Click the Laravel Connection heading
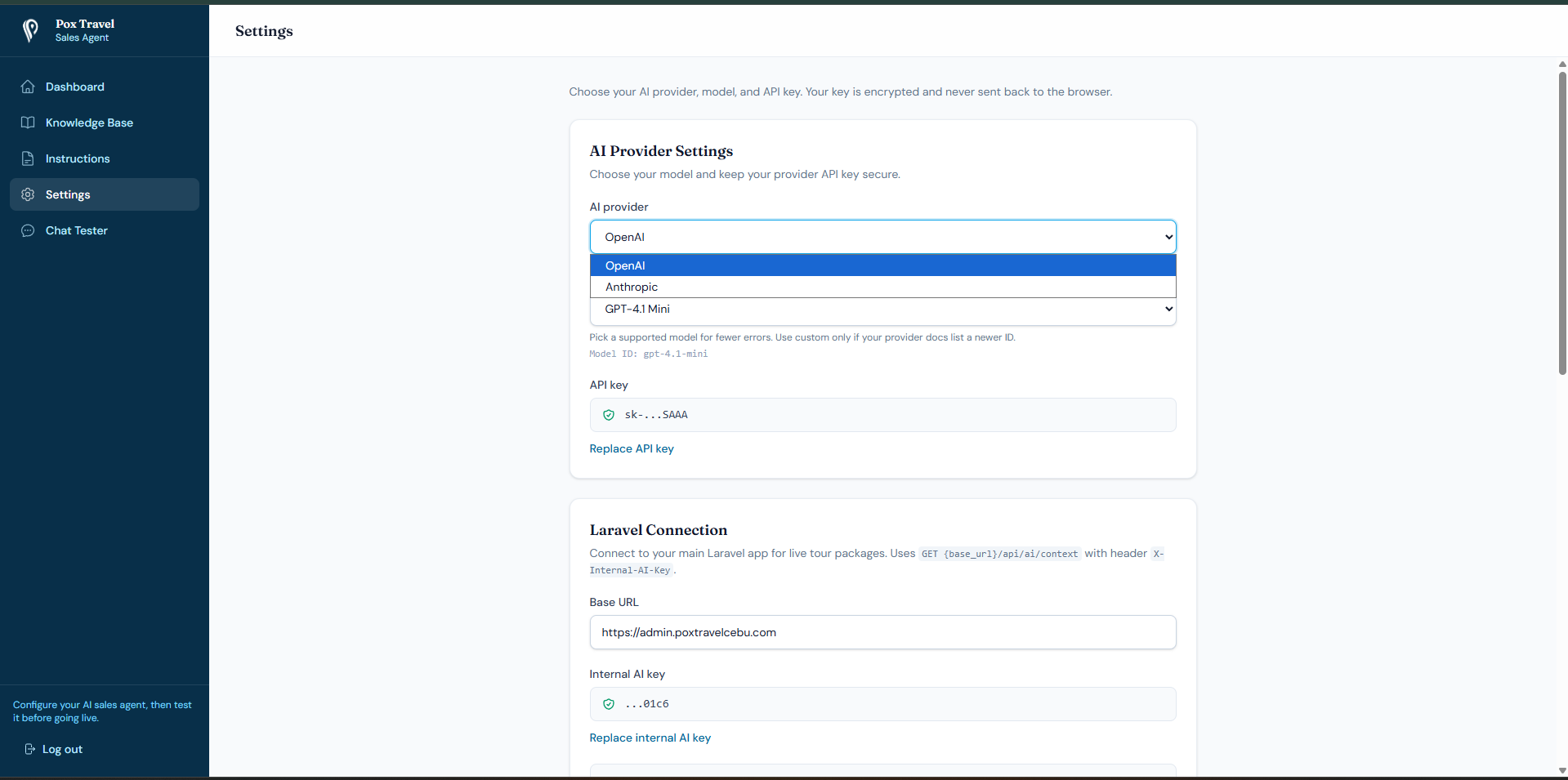1568x780 pixels. tap(658, 530)
